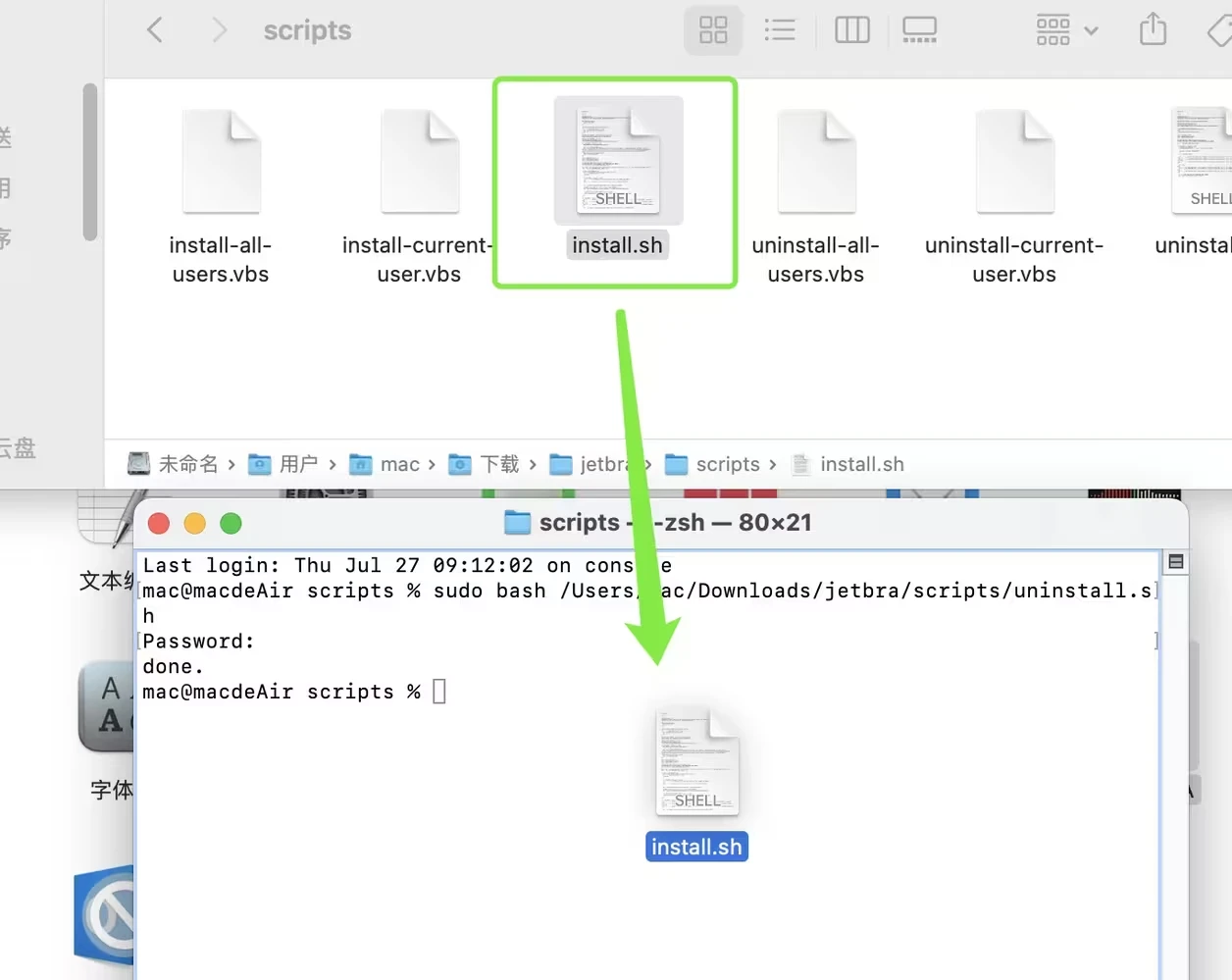Switch Finder to gallery view
Viewport: 1232px width, 980px height.
coord(919,30)
